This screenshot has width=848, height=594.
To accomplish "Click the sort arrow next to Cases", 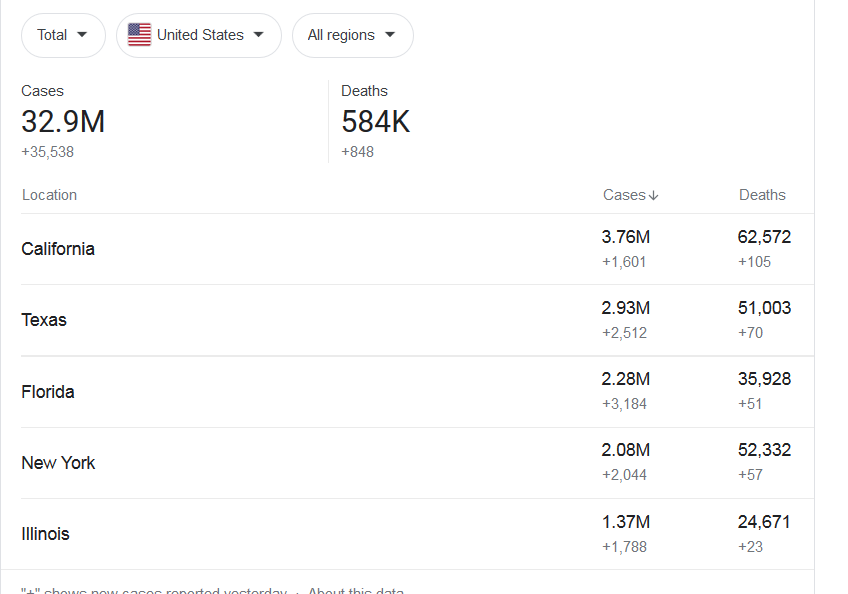I will (x=653, y=195).
